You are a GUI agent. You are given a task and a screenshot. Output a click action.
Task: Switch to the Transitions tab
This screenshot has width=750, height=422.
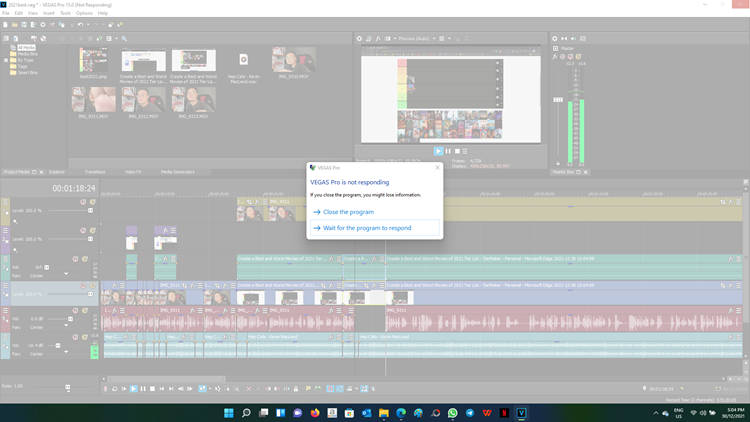pyautogui.click(x=95, y=172)
